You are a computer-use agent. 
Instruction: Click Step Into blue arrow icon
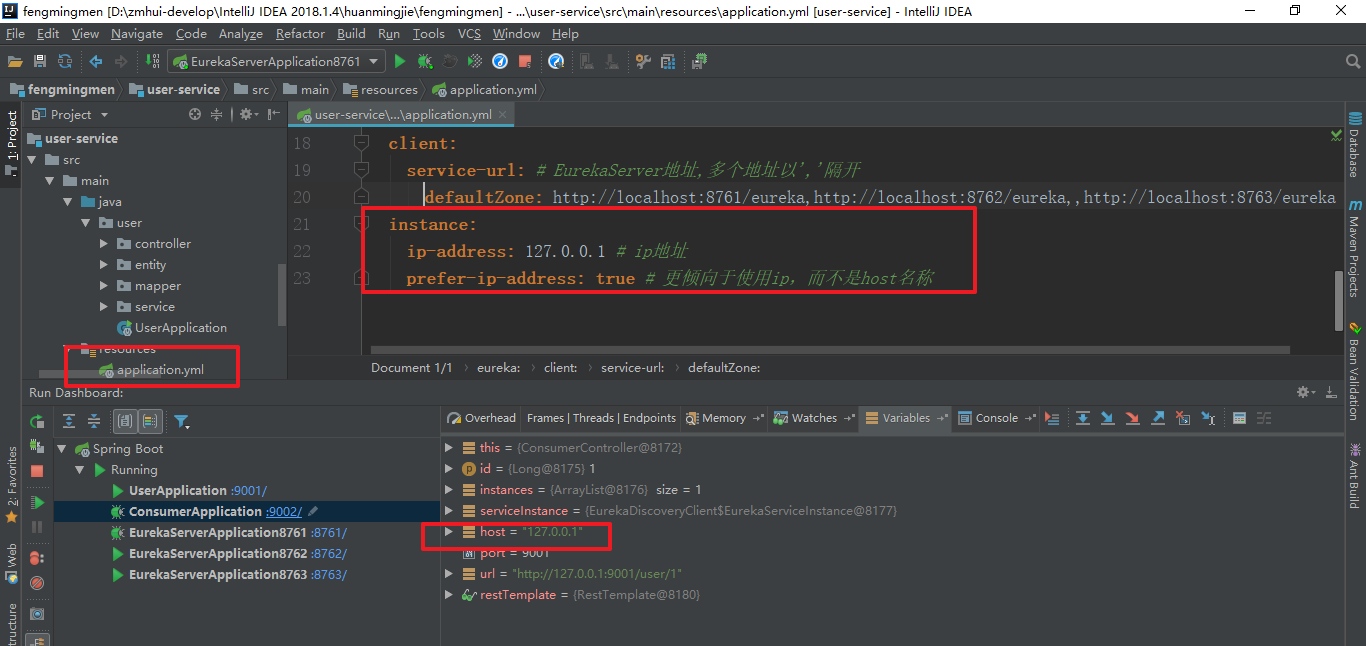click(1107, 418)
